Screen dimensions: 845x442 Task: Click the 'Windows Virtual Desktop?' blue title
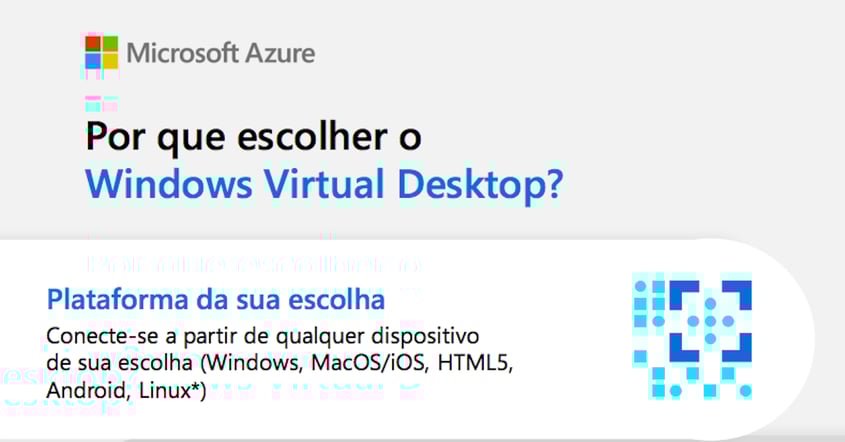click(324, 185)
